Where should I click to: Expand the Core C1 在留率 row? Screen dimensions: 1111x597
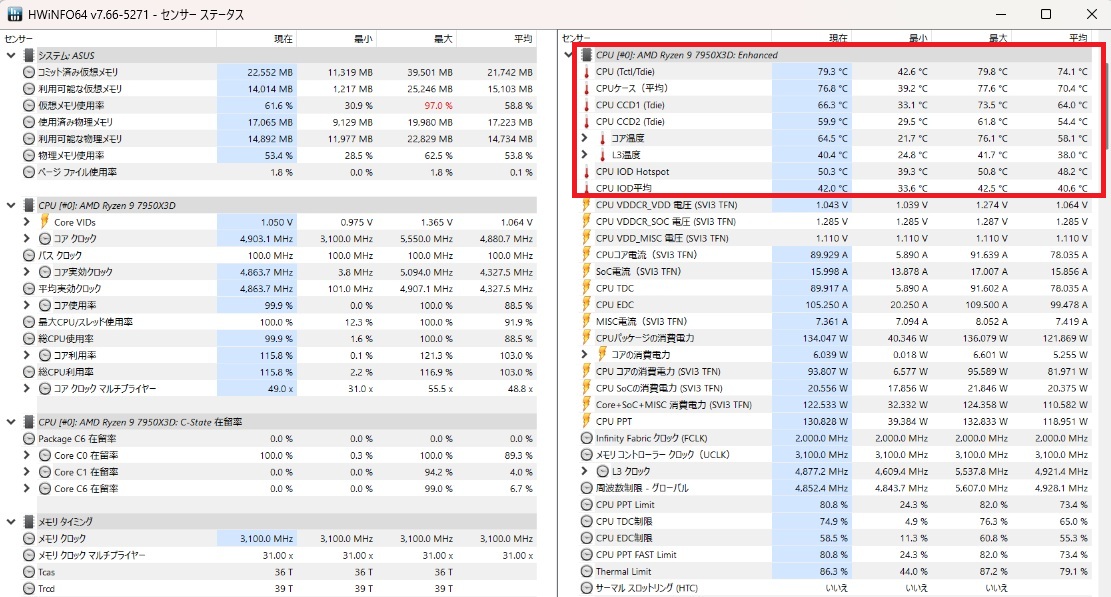coord(27,472)
